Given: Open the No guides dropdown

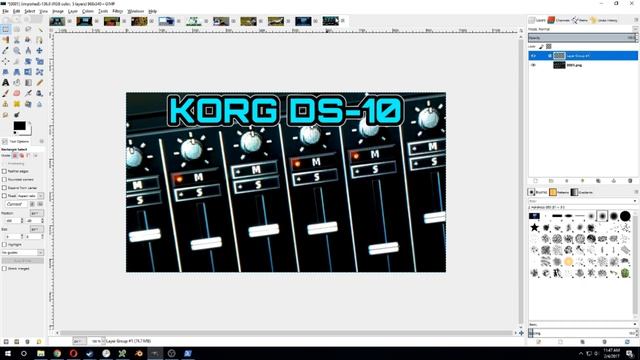Looking at the screenshot, I should [x=22, y=253].
